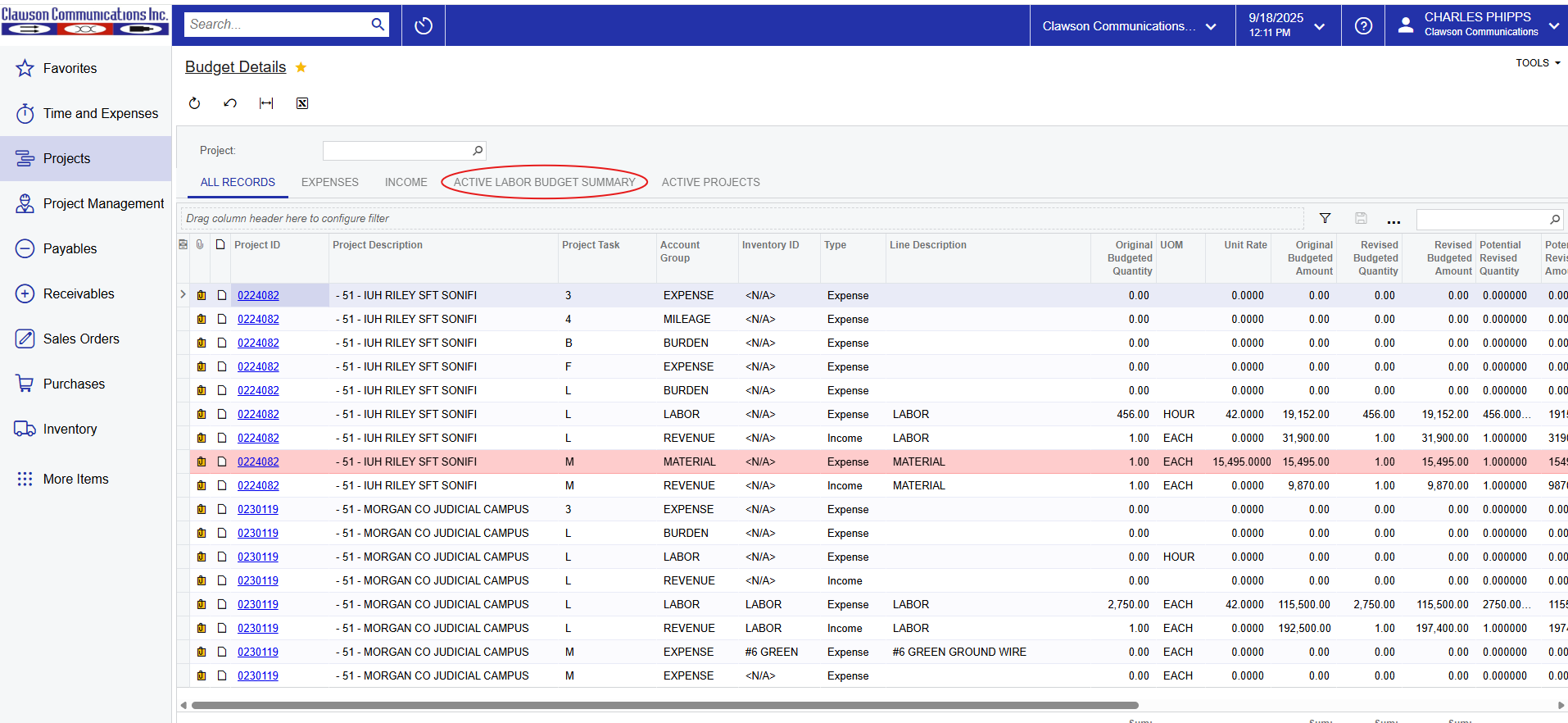This screenshot has width=1568, height=723.
Task: Open project link 0224082 in first row
Action: click(x=258, y=295)
